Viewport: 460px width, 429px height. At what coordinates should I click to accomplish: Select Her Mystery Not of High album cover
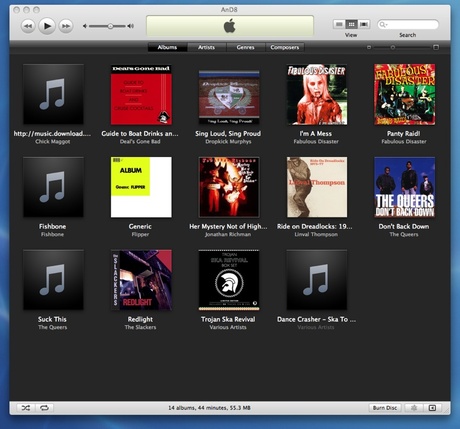(229, 187)
